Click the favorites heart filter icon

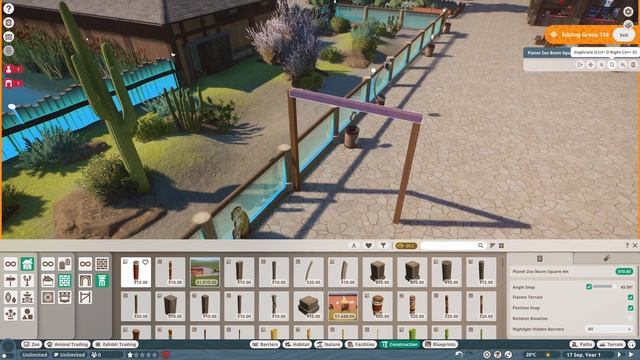coord(369,245)
